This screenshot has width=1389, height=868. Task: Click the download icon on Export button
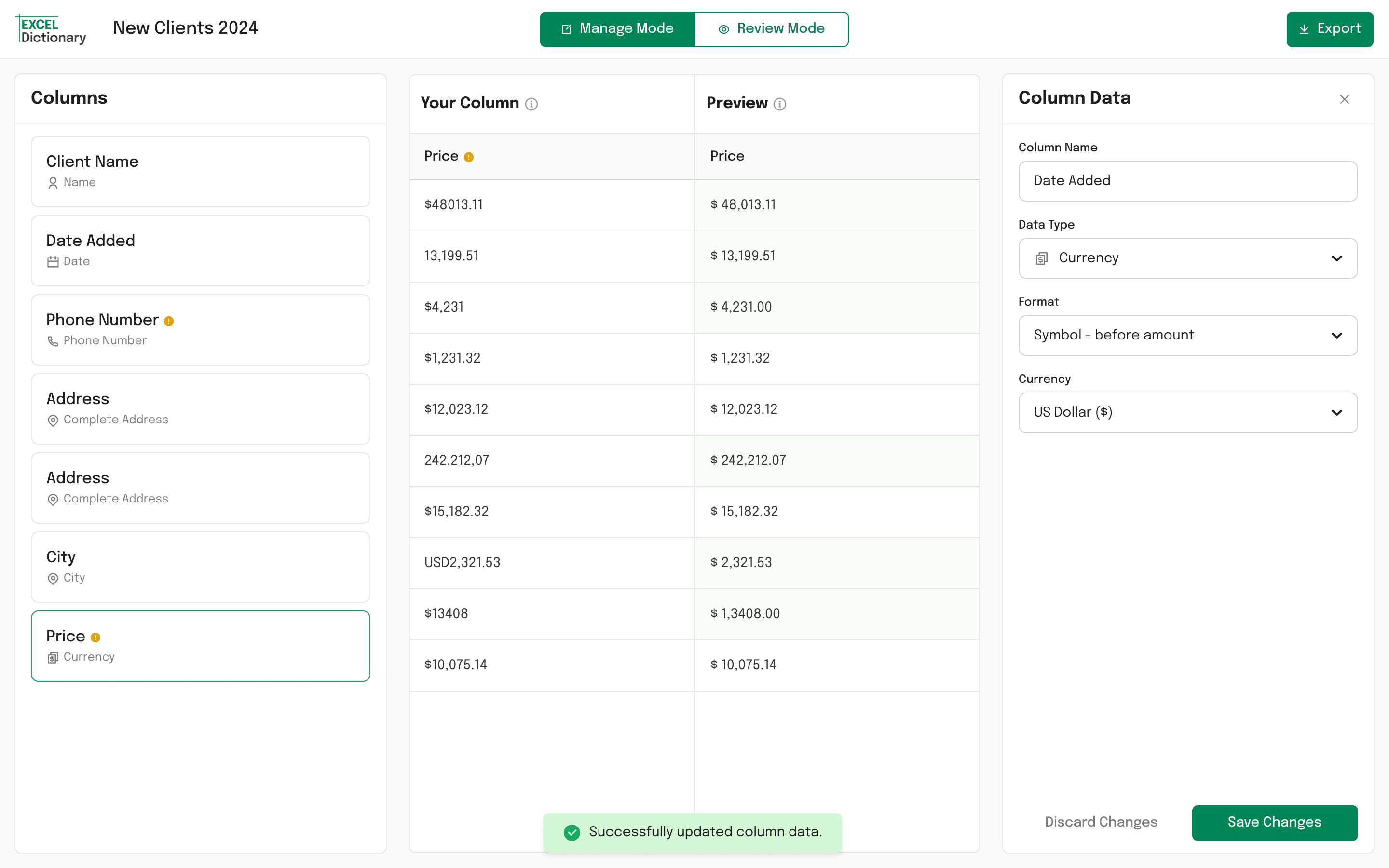1304,29
